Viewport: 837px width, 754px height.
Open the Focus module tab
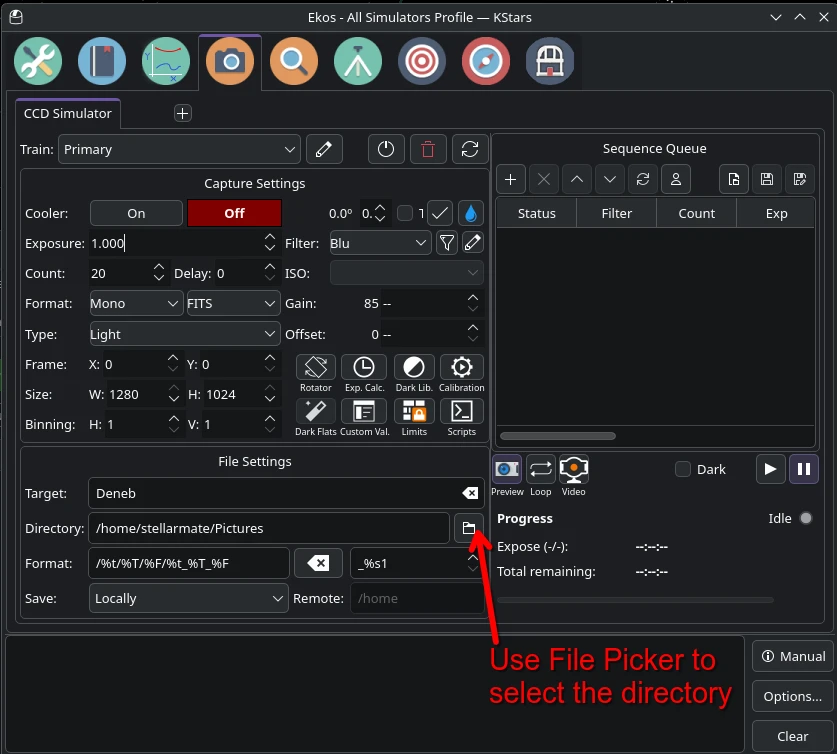tap(293, 61)
